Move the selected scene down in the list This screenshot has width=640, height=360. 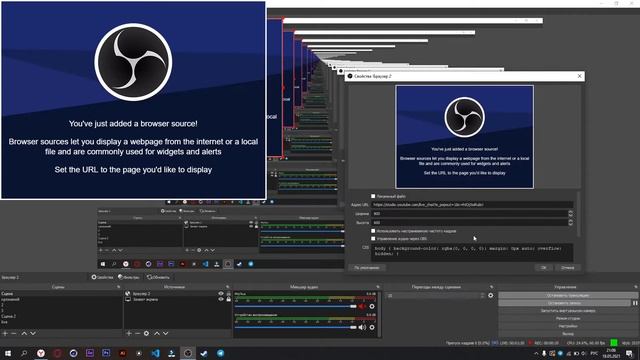point(33,333)
